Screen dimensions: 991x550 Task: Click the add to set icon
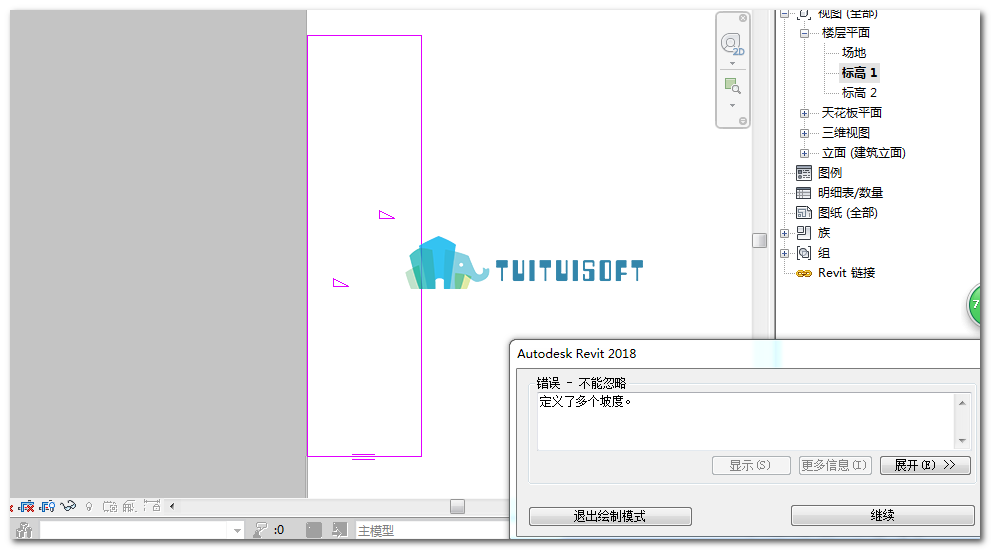[339, 530]
